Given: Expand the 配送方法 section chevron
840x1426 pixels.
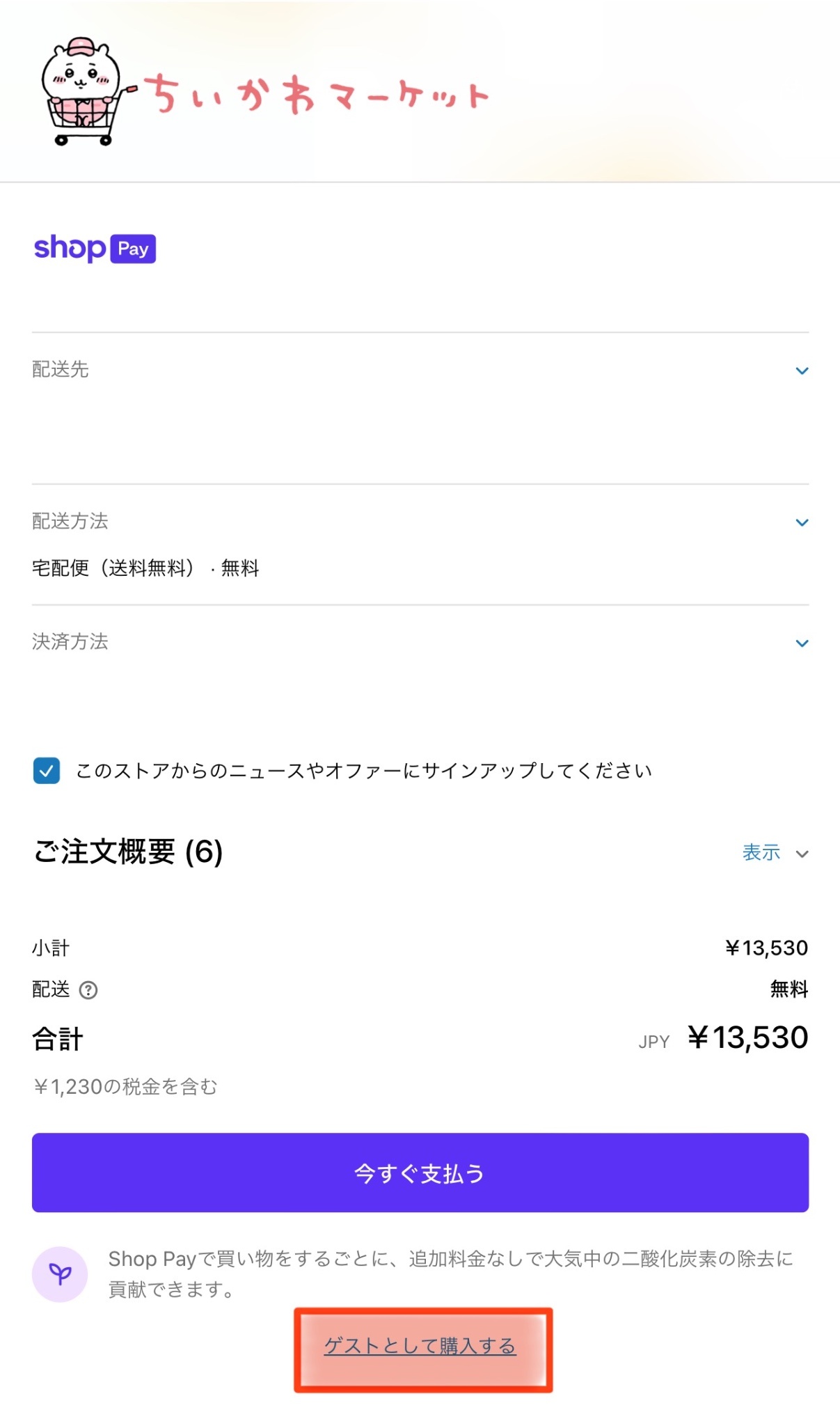Looking at the screenshot, I should (x=802, y=522).
